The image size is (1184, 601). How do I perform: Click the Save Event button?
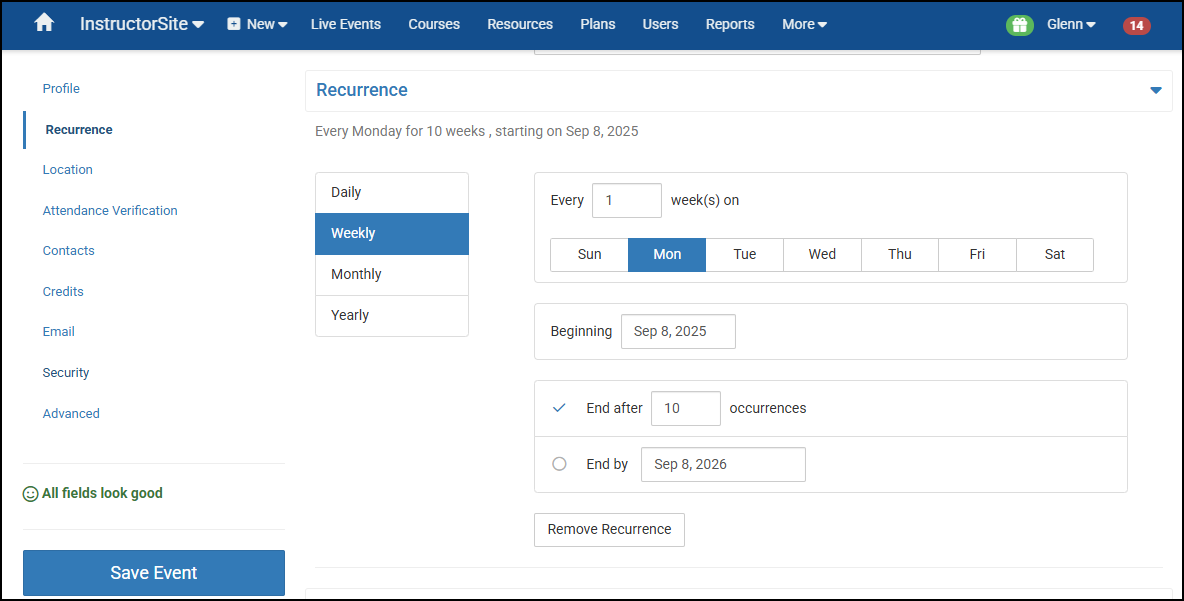[154, 573]
